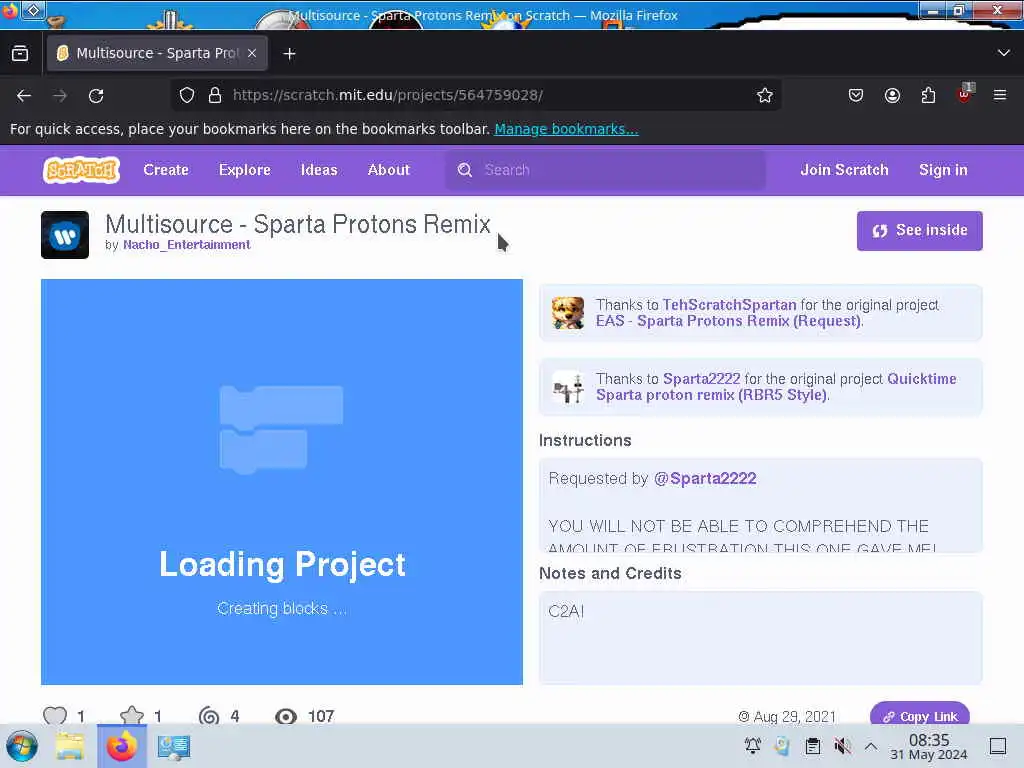Open the file manager taskbar icon
Image resolution: width=1024 pixels, height=768 pixels.
pos(70,746)
